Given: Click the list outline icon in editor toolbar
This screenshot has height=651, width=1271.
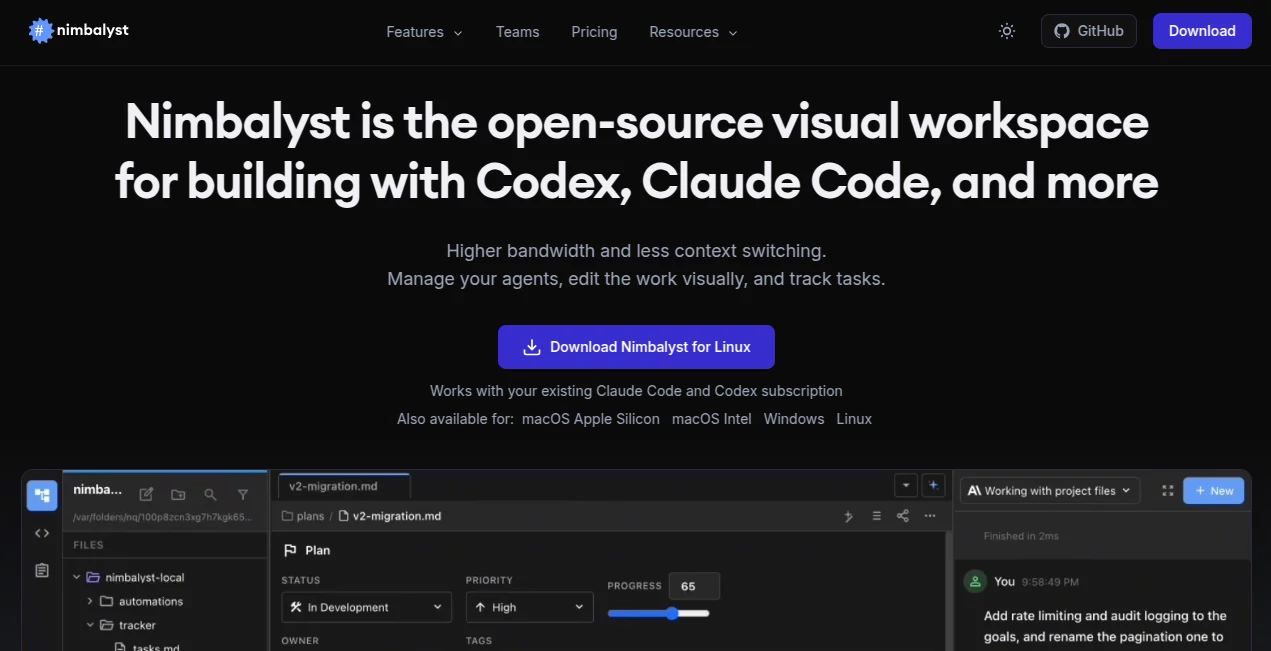Looking at the screenshot, I should tap(876, 516).
